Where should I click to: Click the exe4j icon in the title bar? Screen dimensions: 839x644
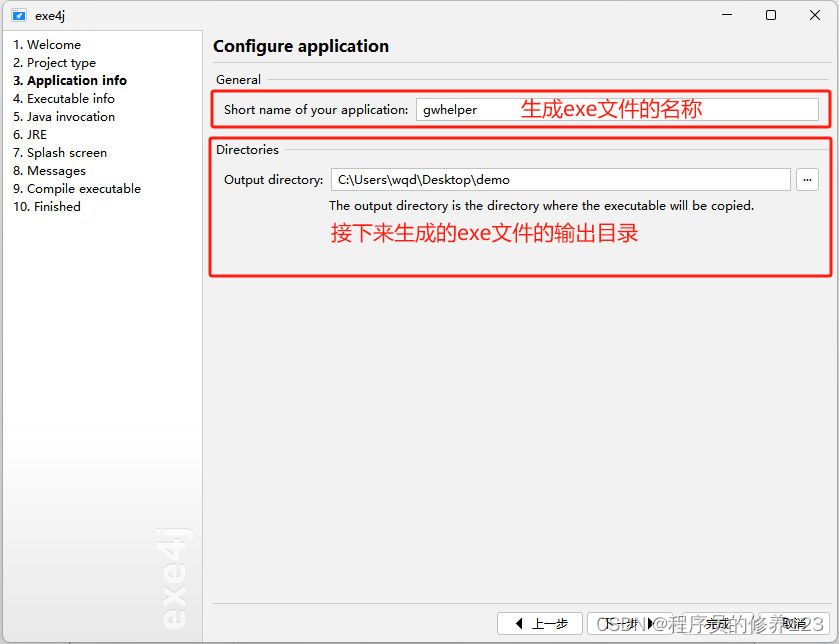pyautogui.click(x=20, y=15)
